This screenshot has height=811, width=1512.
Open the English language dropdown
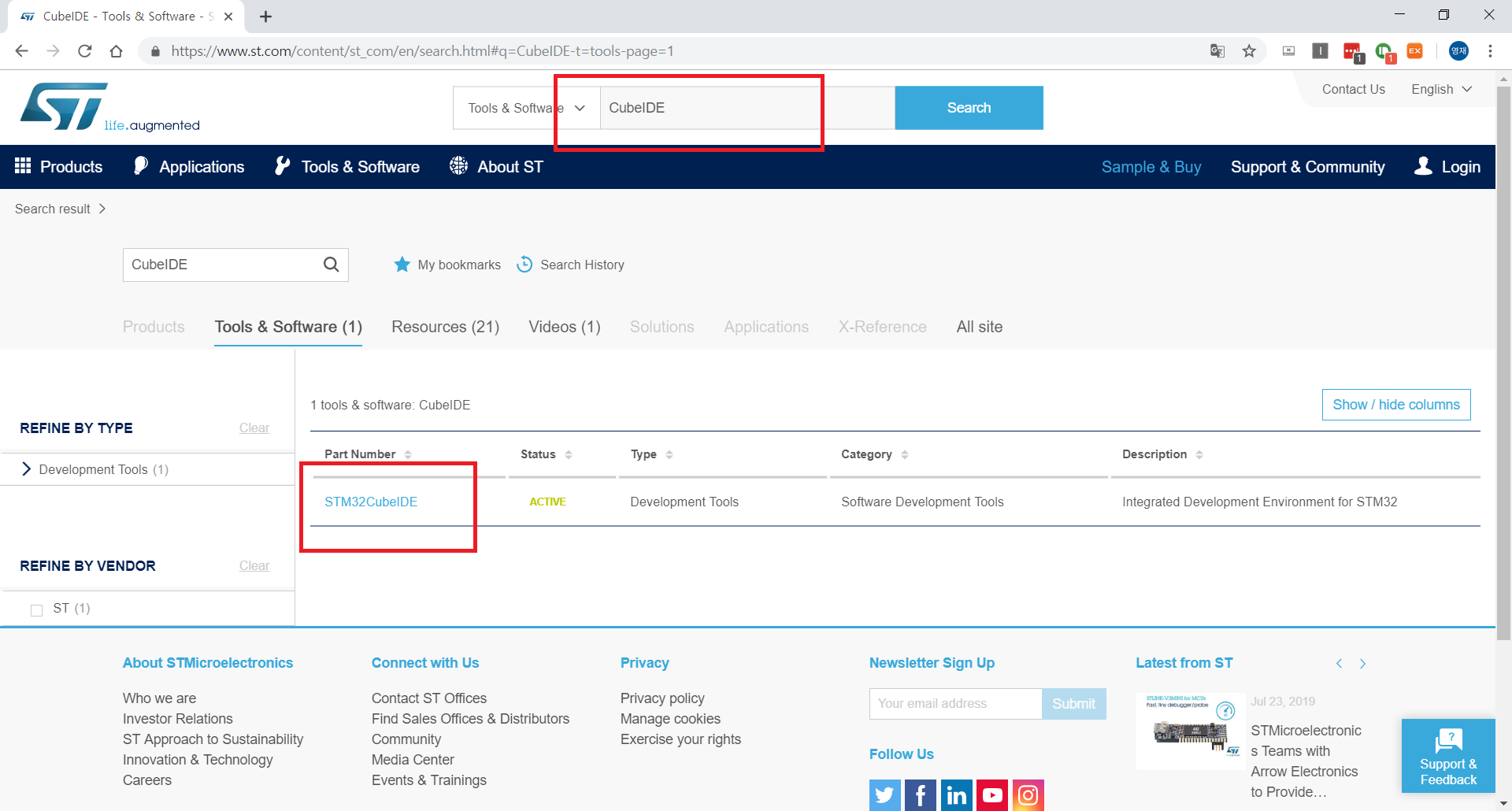pos(1441,89)
